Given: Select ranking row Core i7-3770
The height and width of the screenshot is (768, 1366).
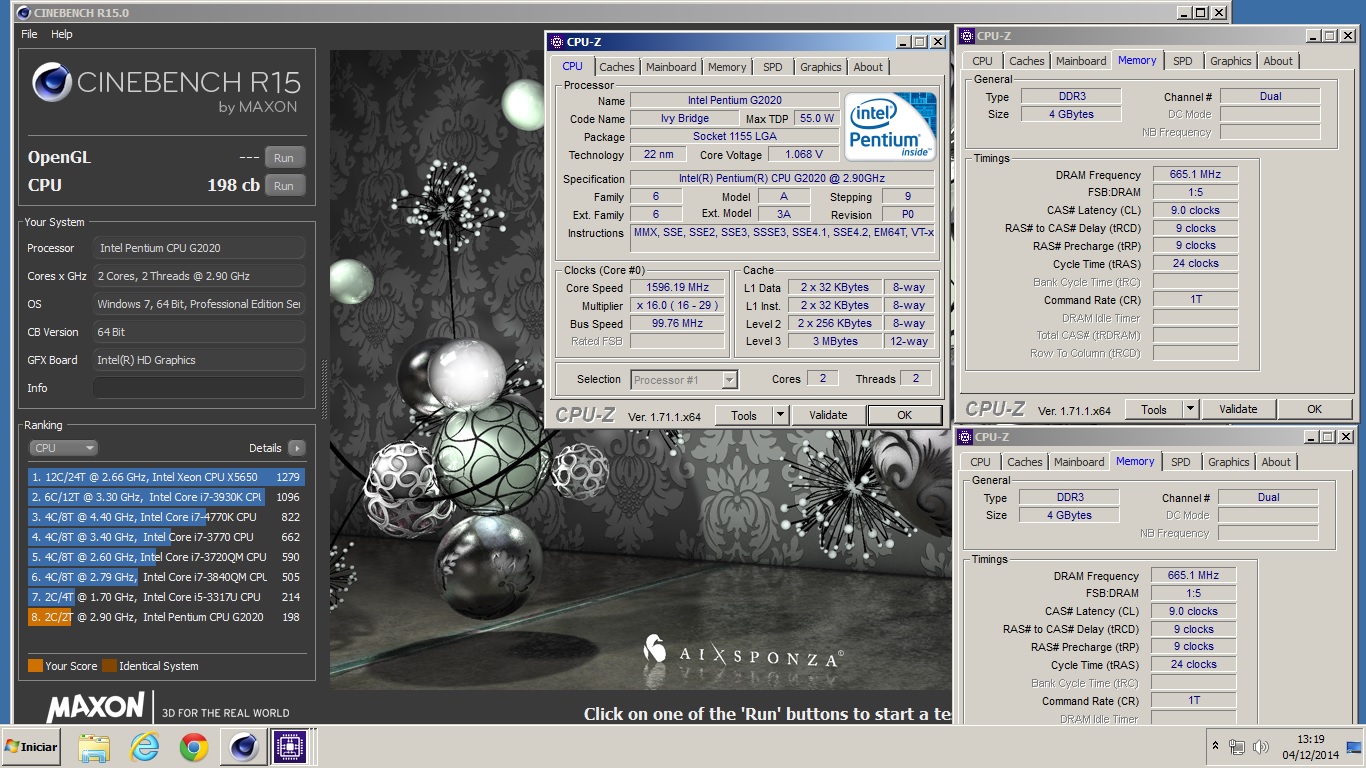Looking at the screenshot, I should 166,537.
